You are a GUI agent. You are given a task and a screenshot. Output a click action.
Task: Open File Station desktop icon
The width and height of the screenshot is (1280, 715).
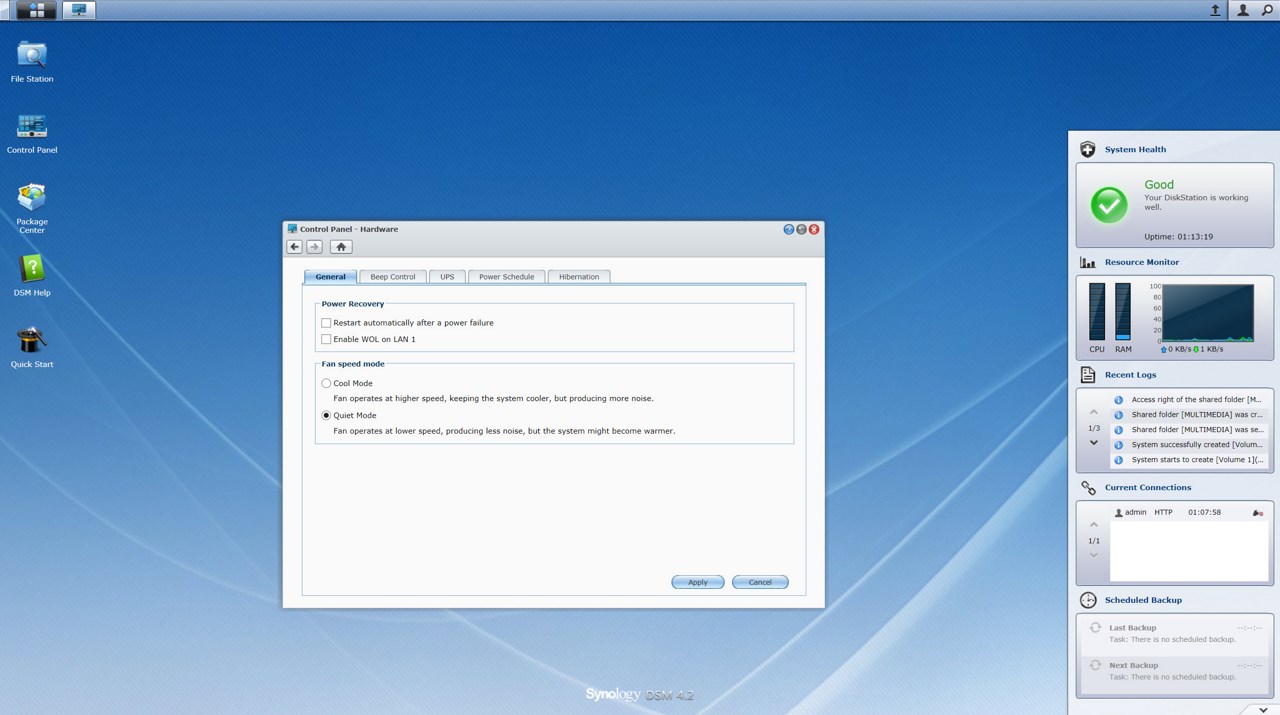point(32,62)
